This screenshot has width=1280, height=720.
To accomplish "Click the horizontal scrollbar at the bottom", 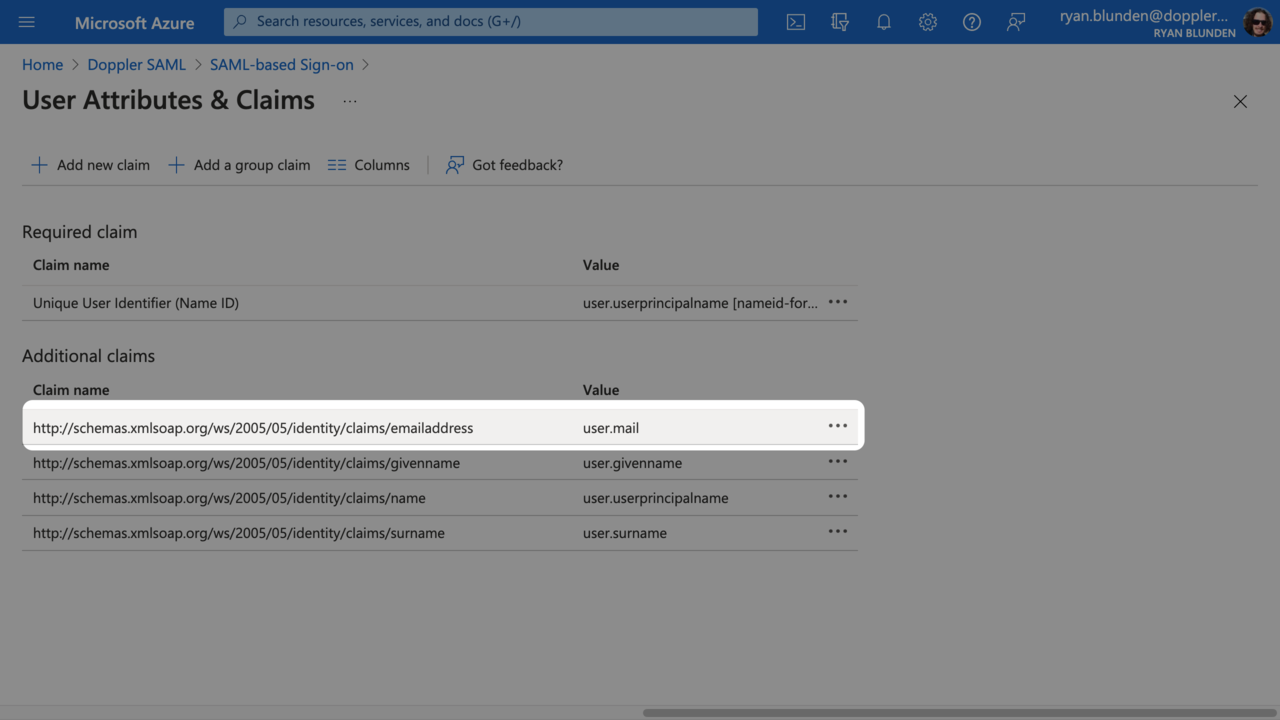I will click(x=960, y=713).
